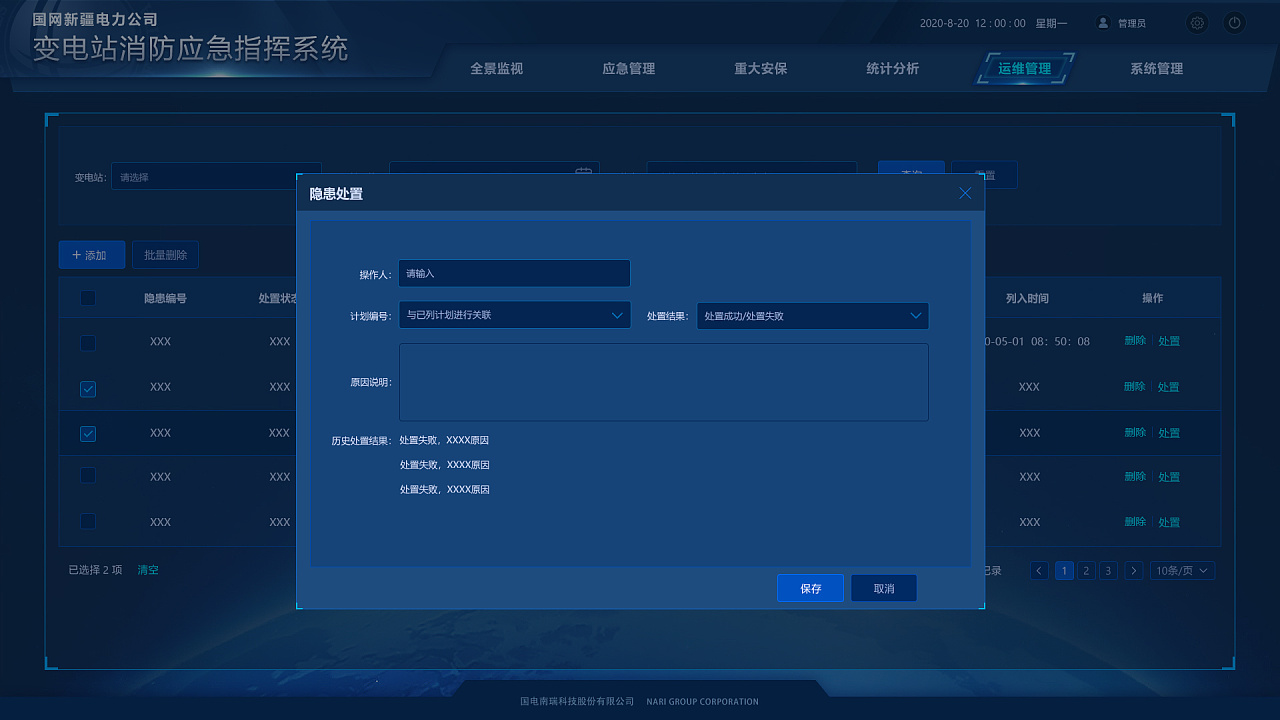Click the 管理员 user avatar icon
The width and height of the screenshot is (1280, 720).
1103,22
